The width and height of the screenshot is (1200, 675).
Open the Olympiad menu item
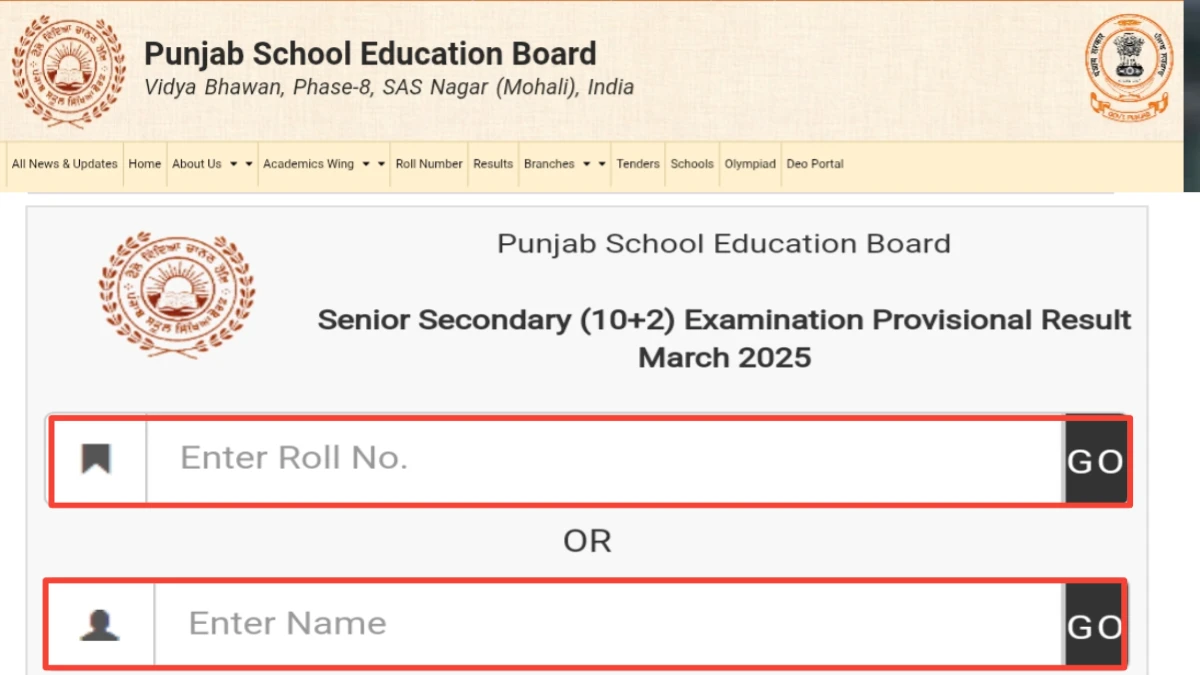pyautogui.click(x=750, y=164)
